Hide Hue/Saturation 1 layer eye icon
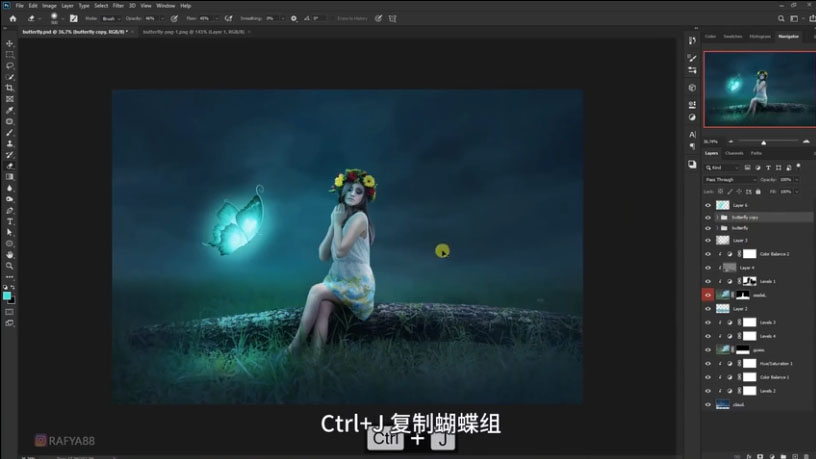The width and height of the screenshot is (816, 459). (x=708, y=363)
